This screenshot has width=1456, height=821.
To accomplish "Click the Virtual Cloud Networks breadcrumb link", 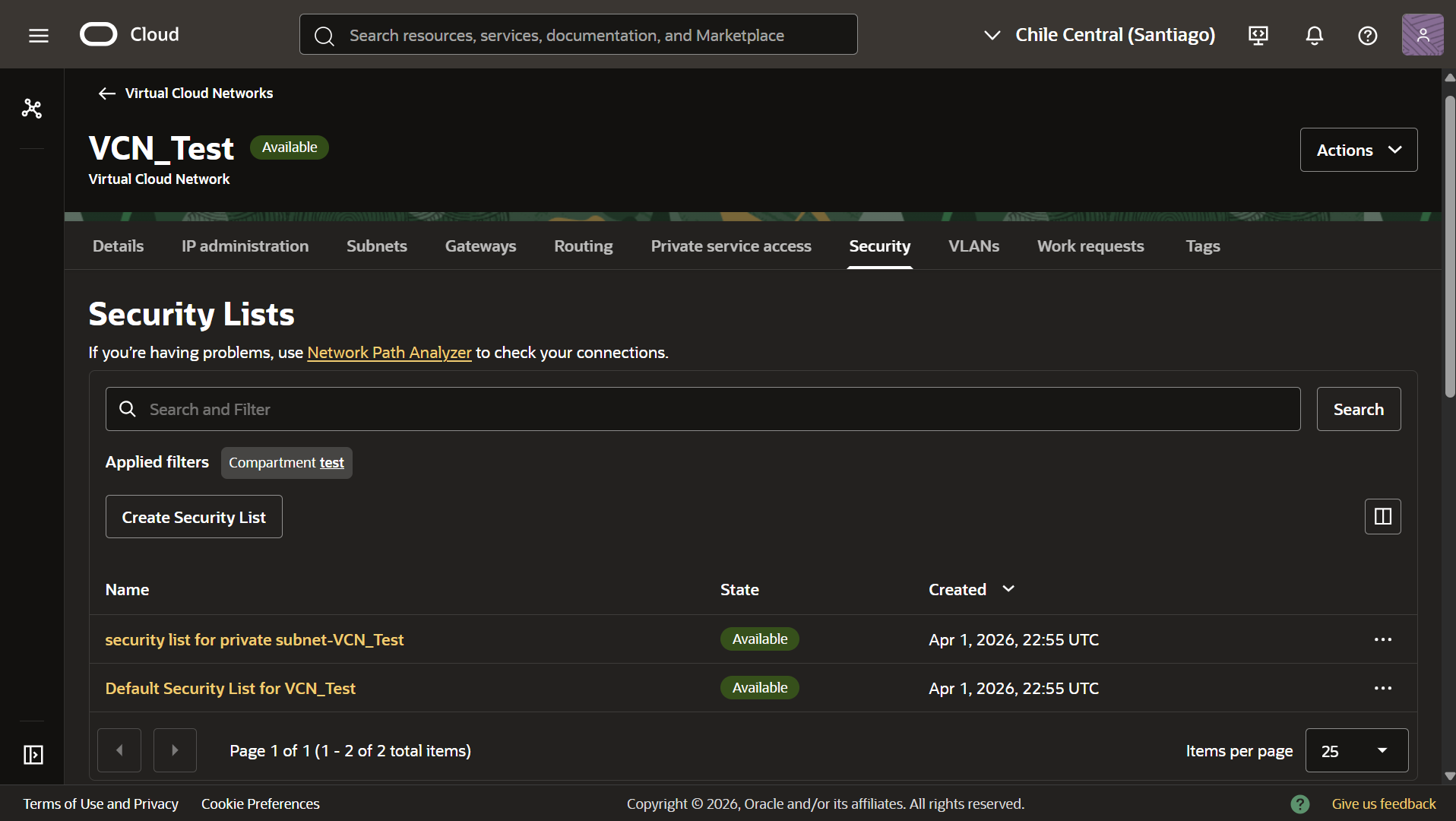I will [x=199, y=94].
